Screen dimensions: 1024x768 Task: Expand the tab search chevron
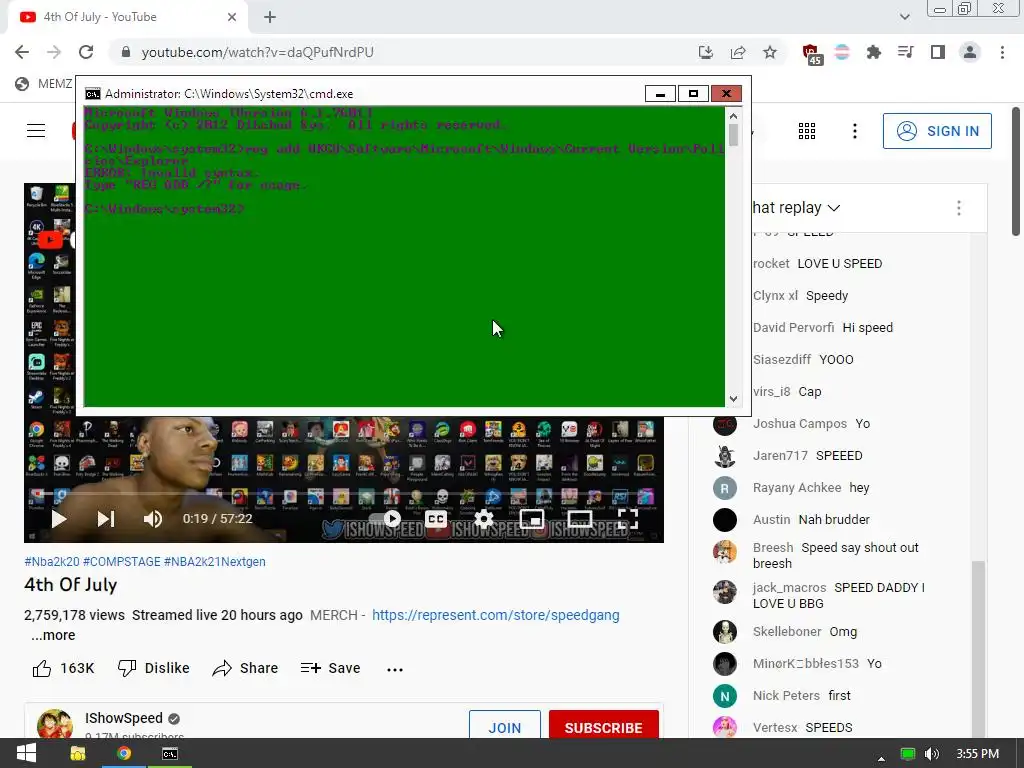coord(904,17)
